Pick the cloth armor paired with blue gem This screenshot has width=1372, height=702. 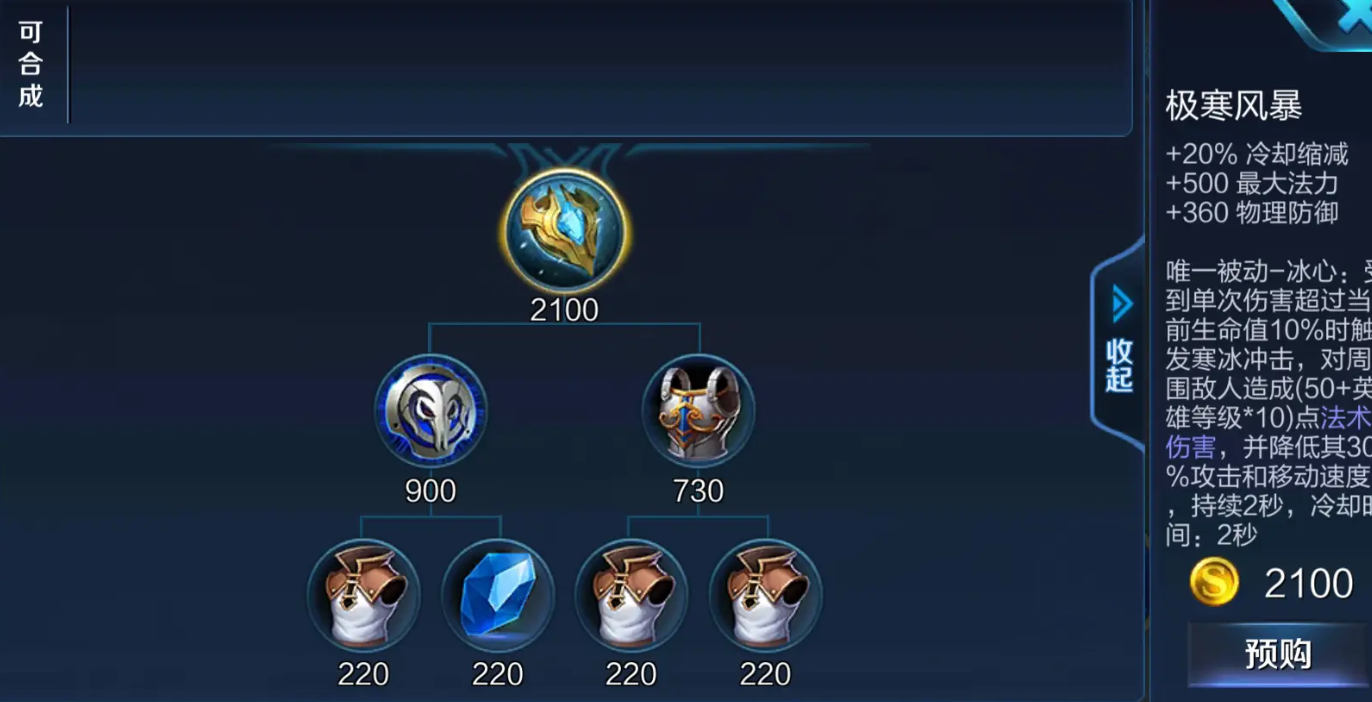tap(364, 596)
